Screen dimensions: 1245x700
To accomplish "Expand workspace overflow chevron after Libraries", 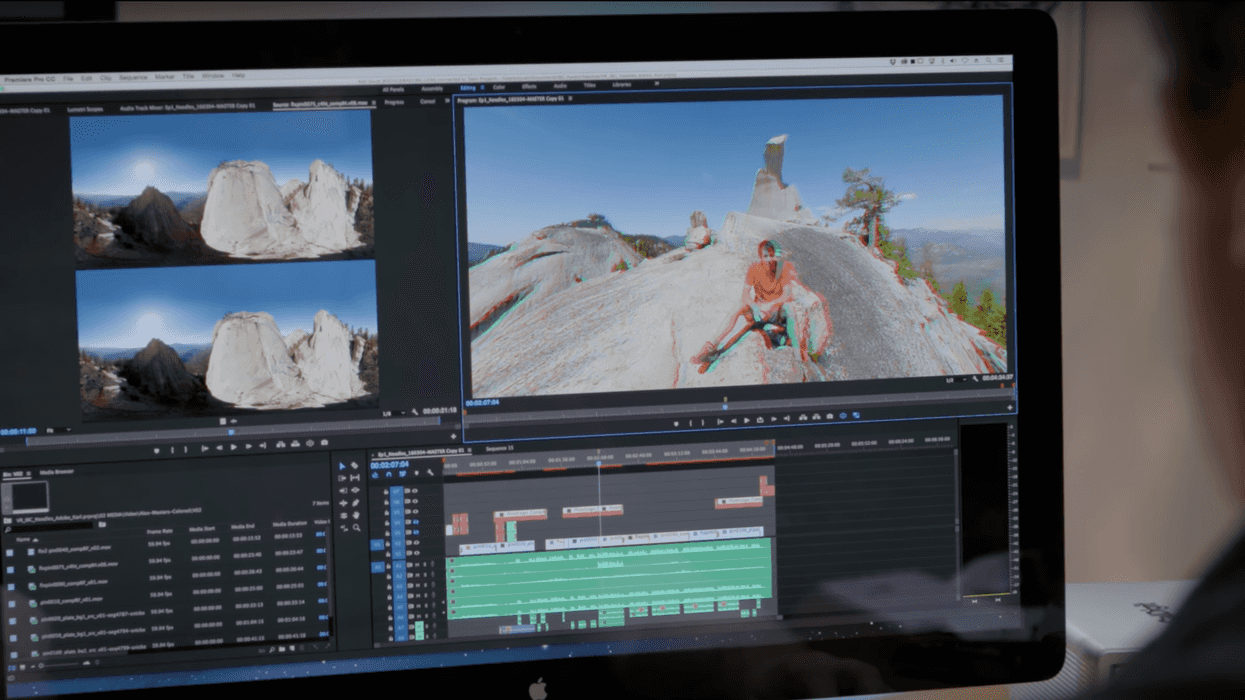I will pos(657,84).
